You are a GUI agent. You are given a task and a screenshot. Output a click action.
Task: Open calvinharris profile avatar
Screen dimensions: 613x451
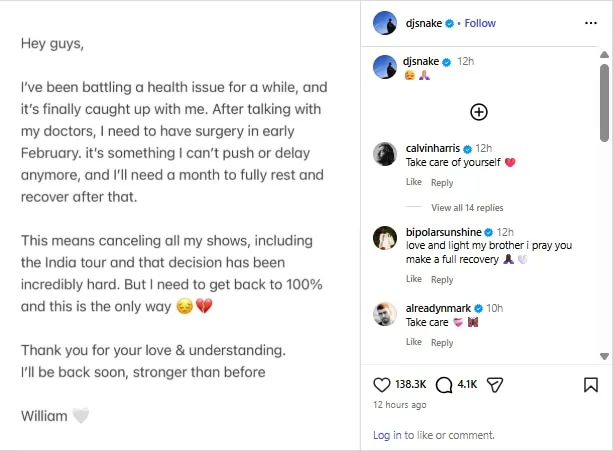click(x=386, y=153)
